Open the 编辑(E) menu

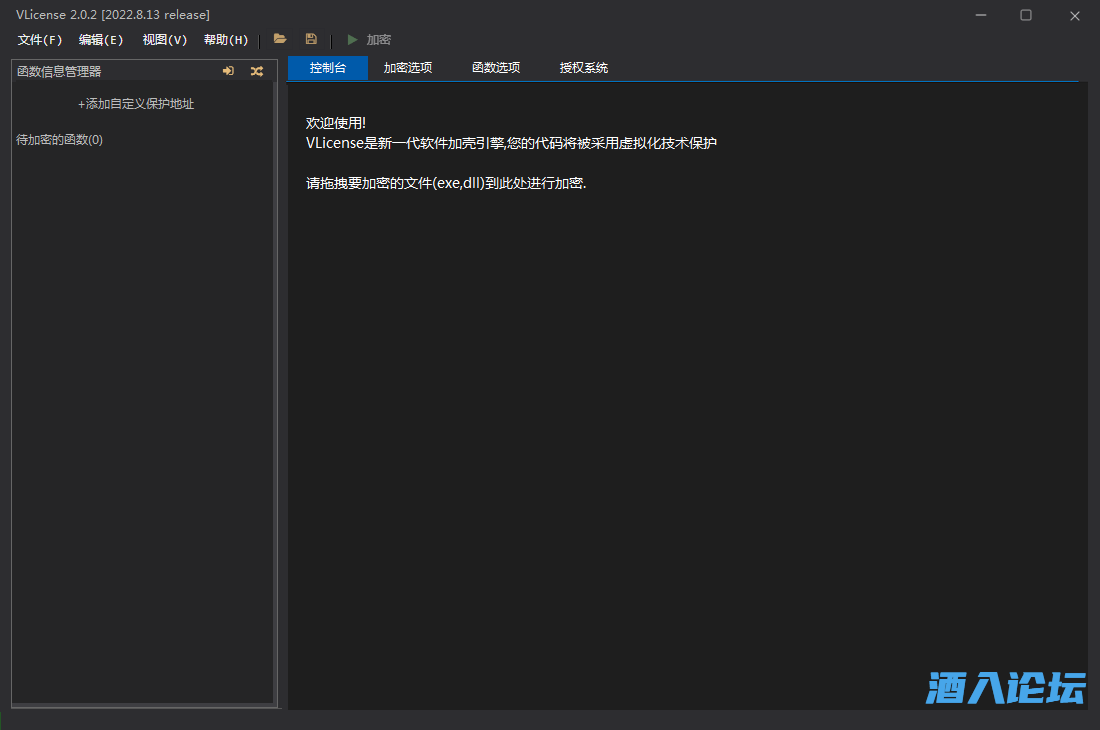(x=101, y=40)
